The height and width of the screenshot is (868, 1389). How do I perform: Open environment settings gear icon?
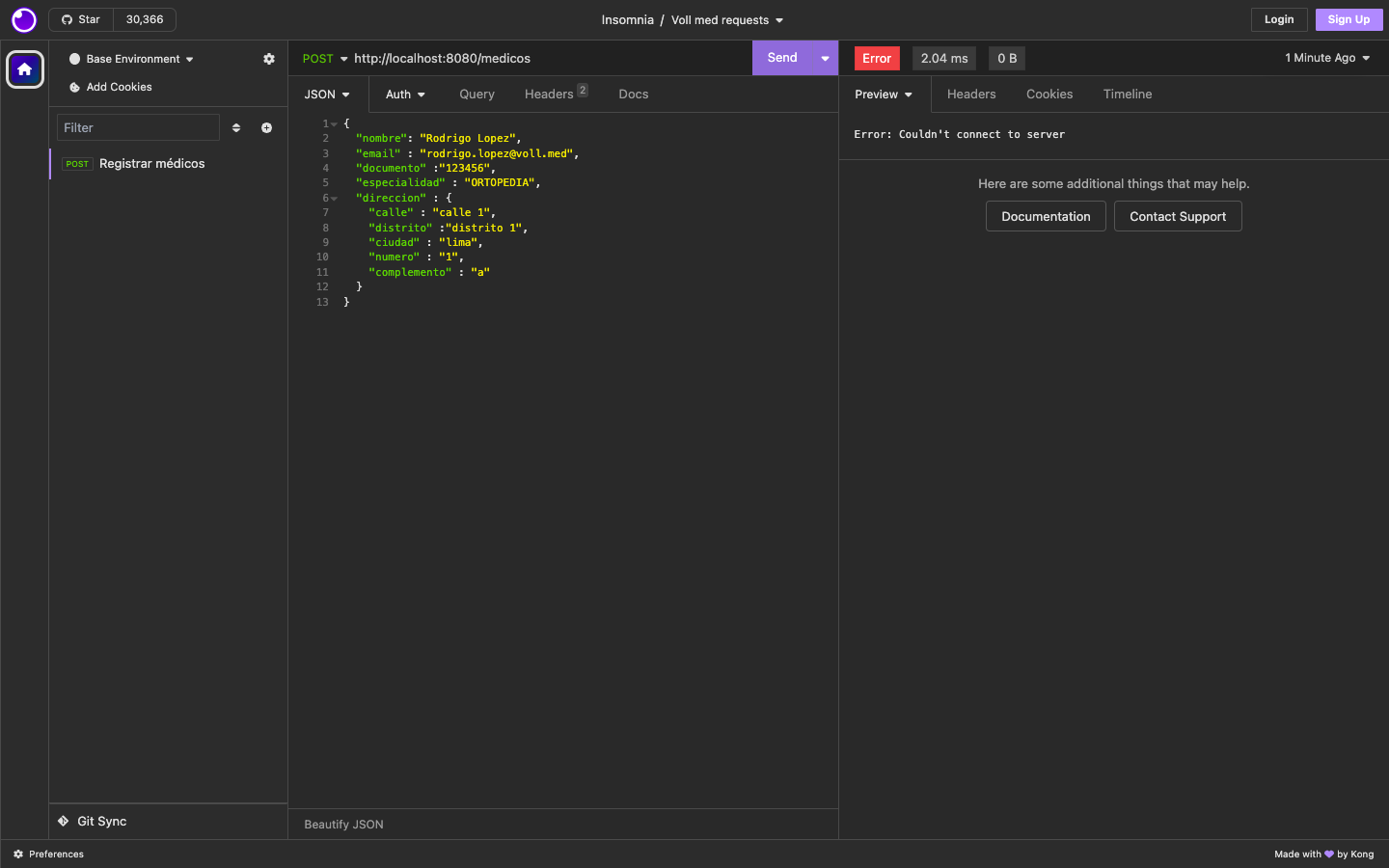point(269,59)
